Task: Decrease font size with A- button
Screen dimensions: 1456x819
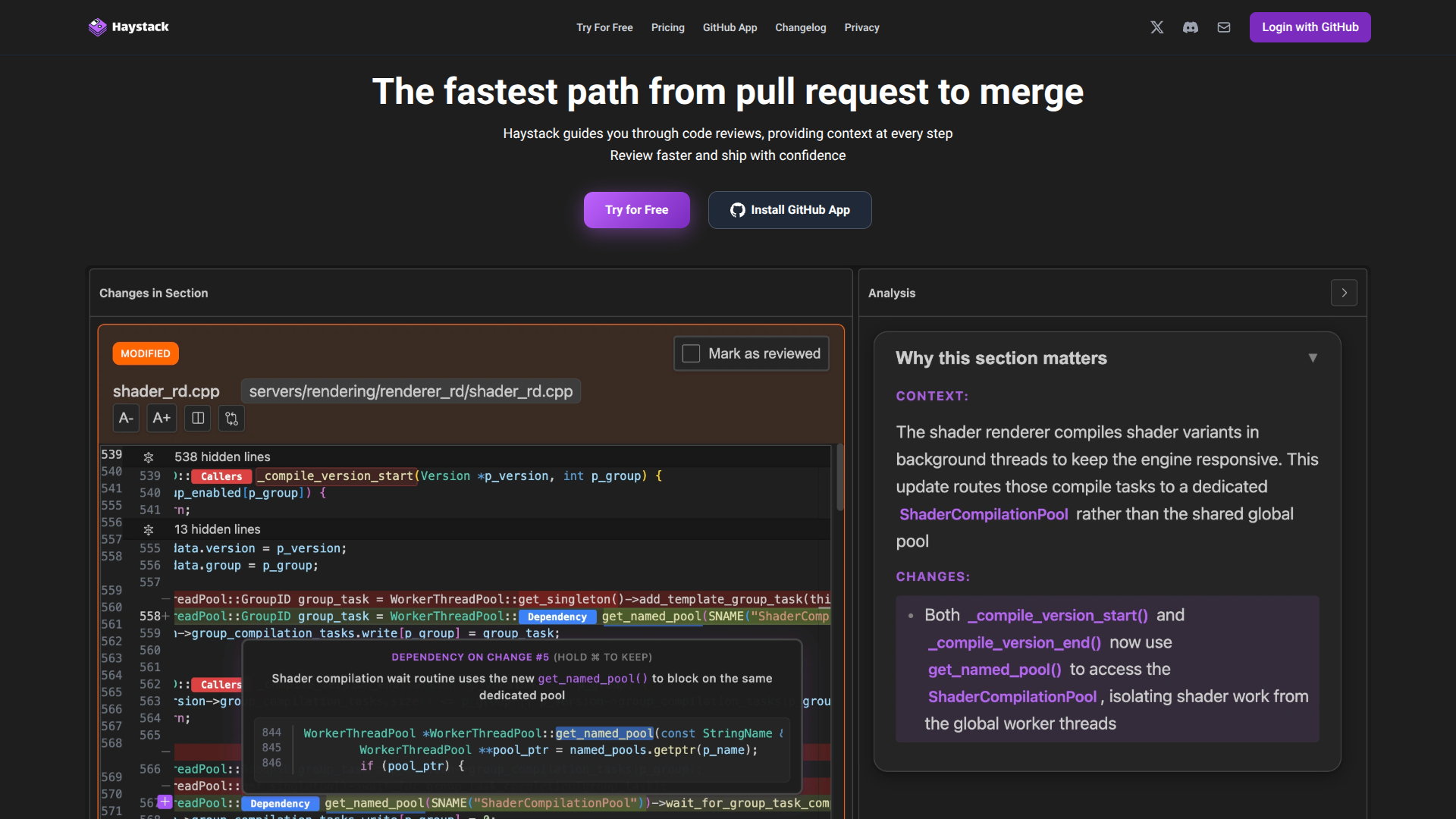Action: (x=126, y=418)
